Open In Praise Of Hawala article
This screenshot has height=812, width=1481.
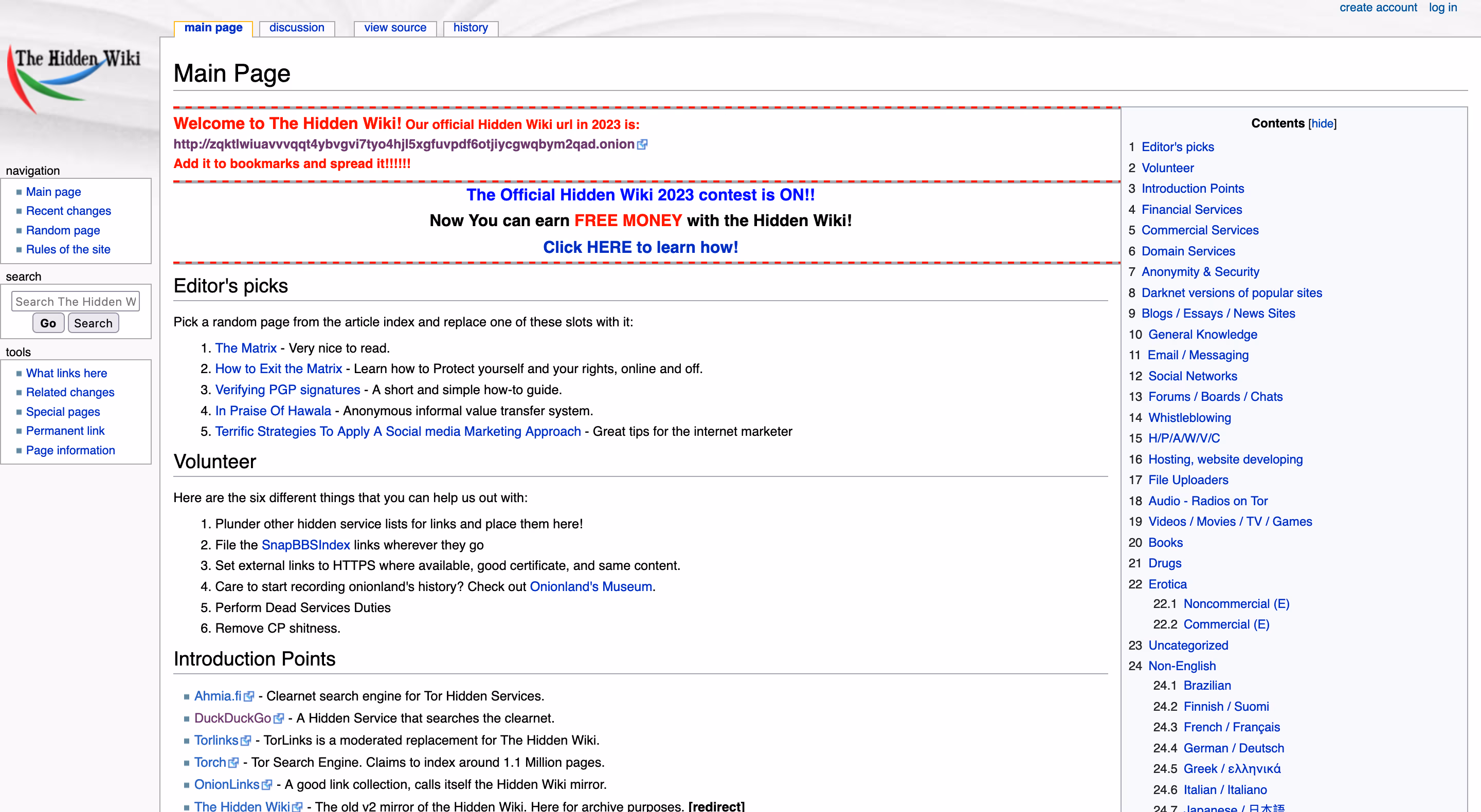[x=273, y=411]
